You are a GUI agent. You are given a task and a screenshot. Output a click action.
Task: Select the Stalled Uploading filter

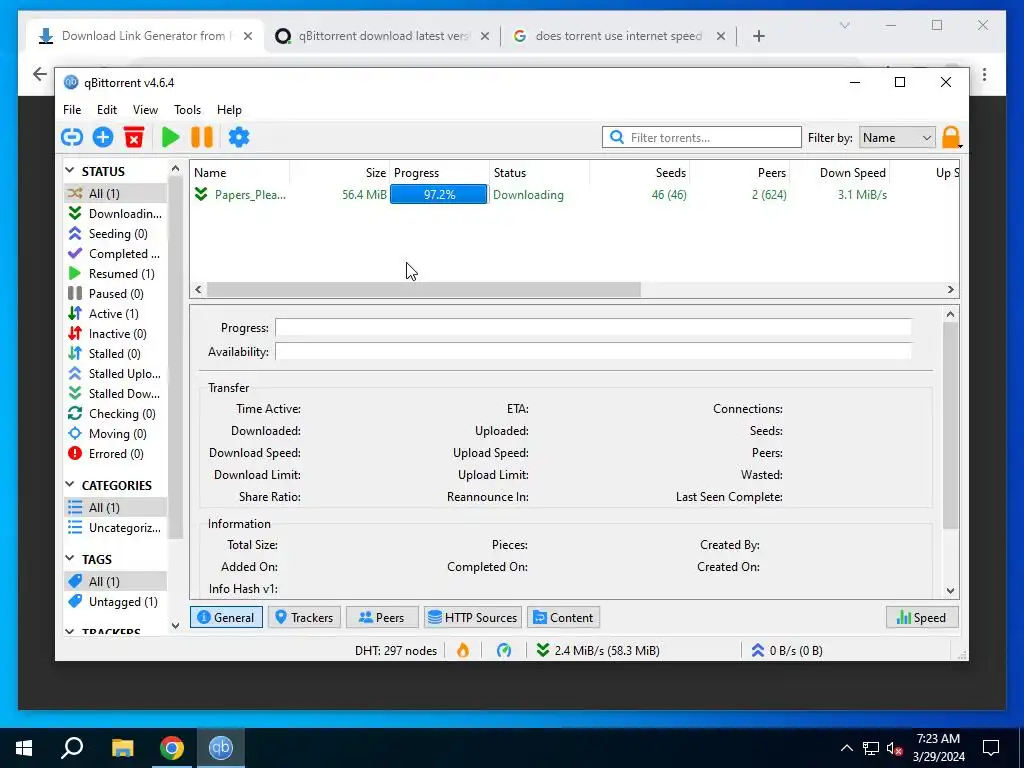pos(116,374)
